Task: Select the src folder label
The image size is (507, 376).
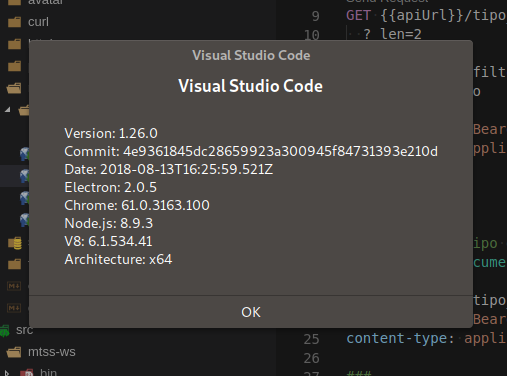Action: (x=24, y=330)
